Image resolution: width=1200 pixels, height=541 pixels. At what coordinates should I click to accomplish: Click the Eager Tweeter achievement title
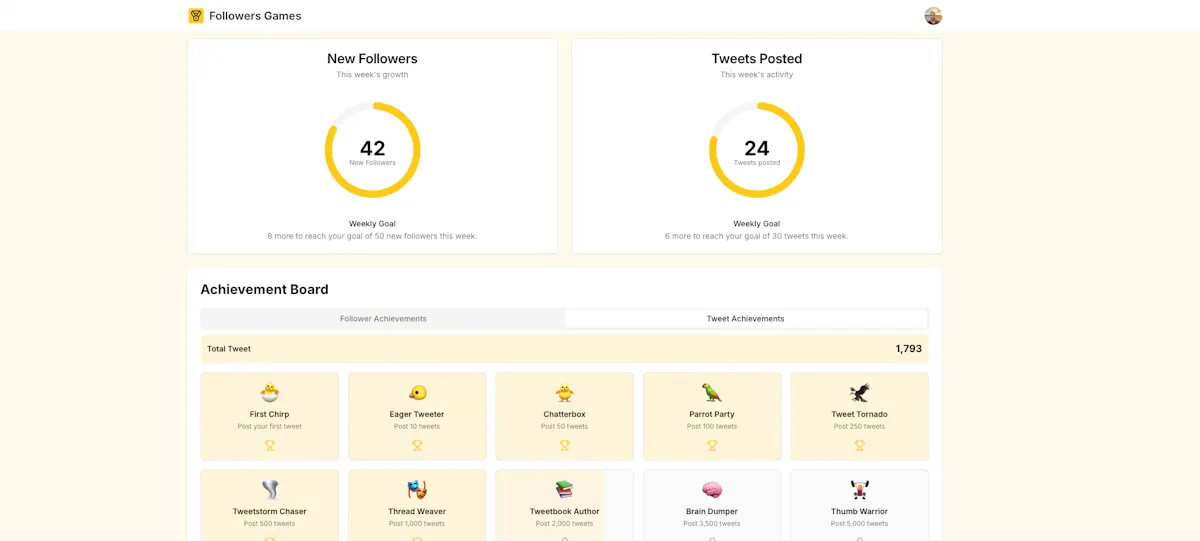[x=417, y=414]
